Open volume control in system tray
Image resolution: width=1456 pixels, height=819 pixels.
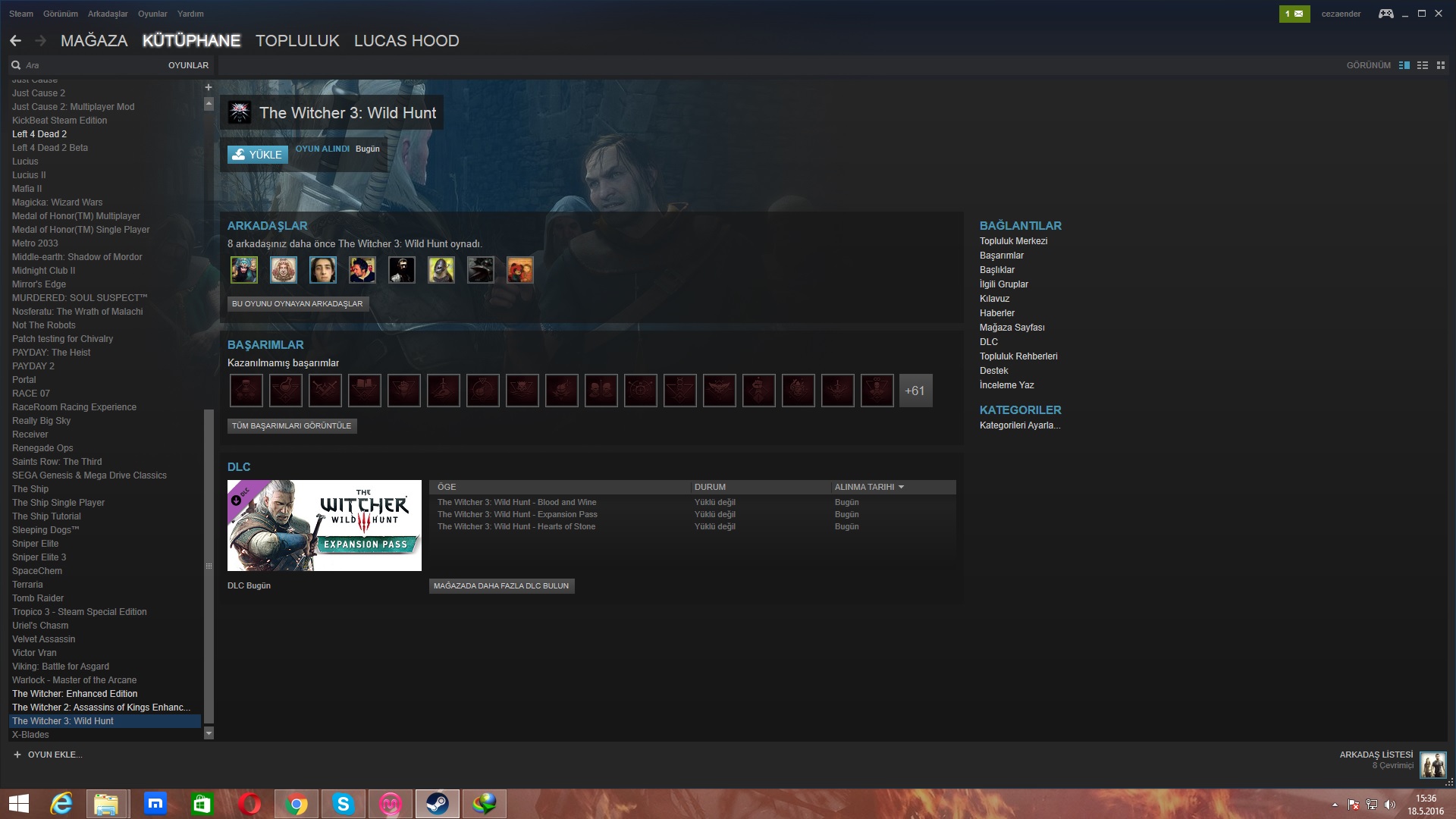(x=1389, y=805)
